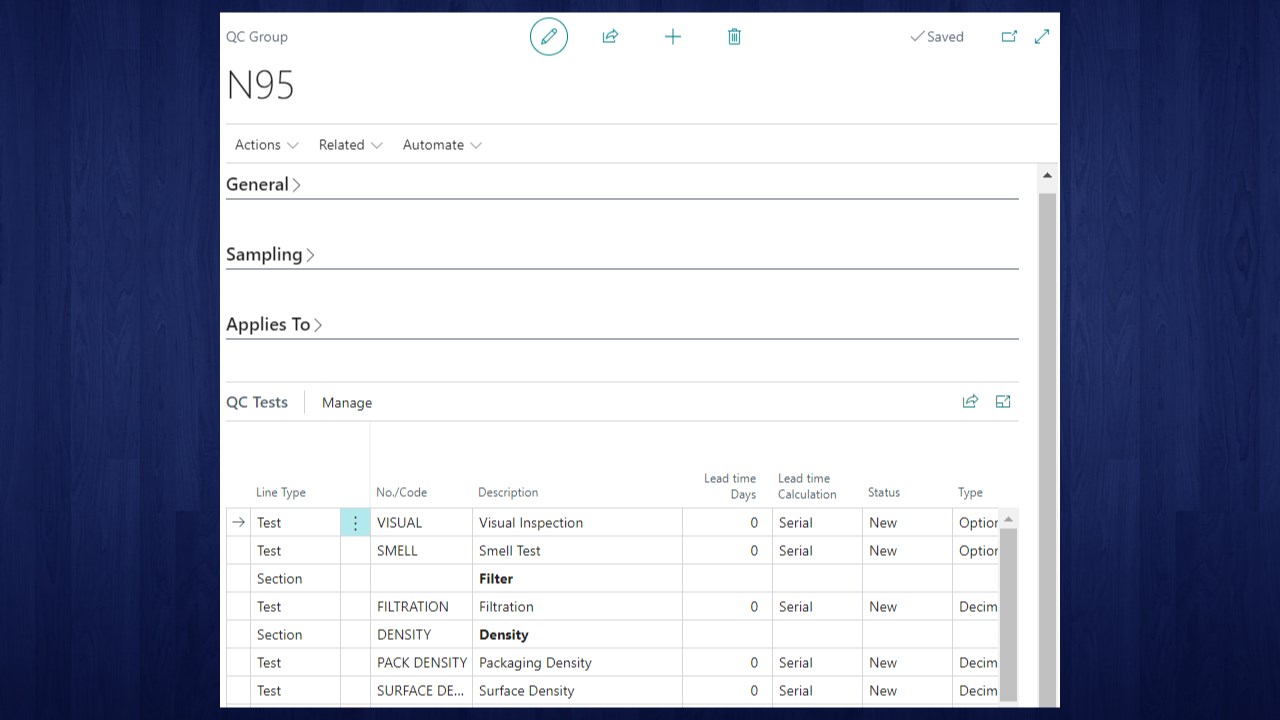Open the Related menu
This screenshot has height=720, width=1280.
point(350,145)
